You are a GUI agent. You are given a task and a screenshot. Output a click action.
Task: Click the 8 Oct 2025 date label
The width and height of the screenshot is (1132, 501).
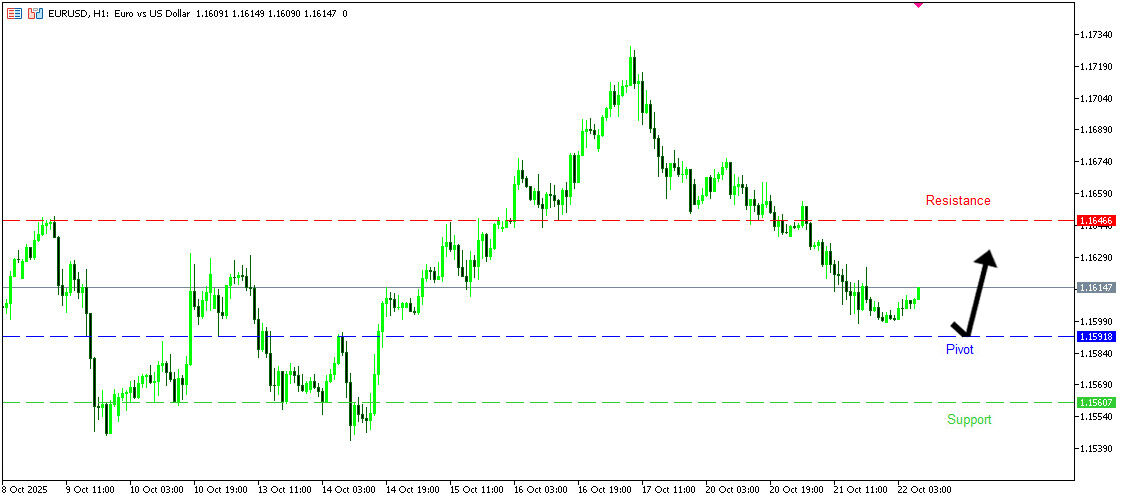(26, 490)
